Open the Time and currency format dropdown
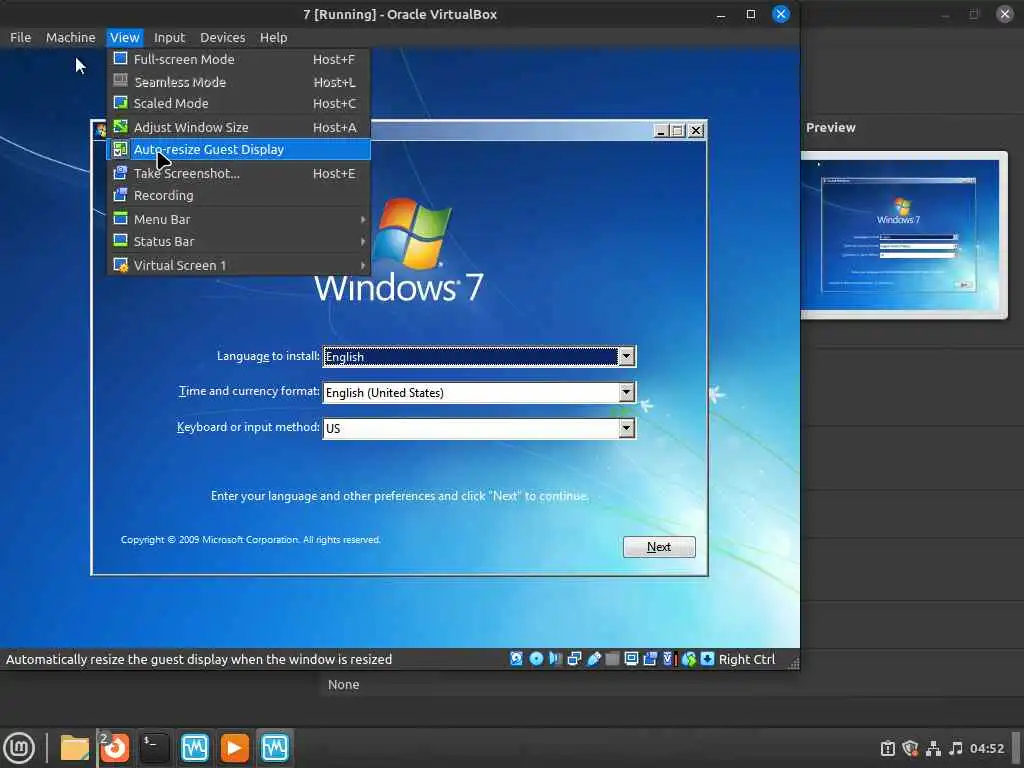This screenshot has height=768, width=1024. tap(626, 392)
